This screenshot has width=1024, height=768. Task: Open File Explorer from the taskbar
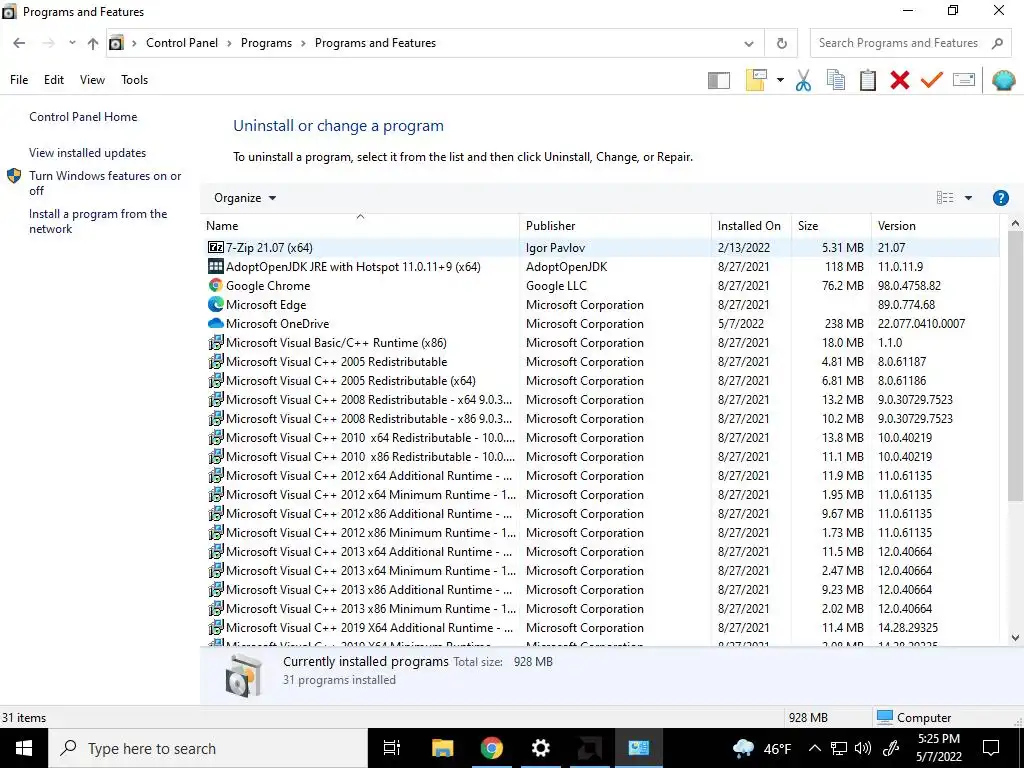pos(442,748)
